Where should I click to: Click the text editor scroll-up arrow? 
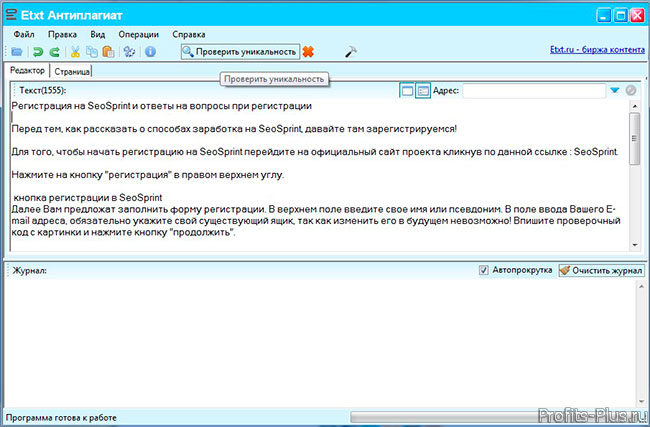[x=634, y=107]
